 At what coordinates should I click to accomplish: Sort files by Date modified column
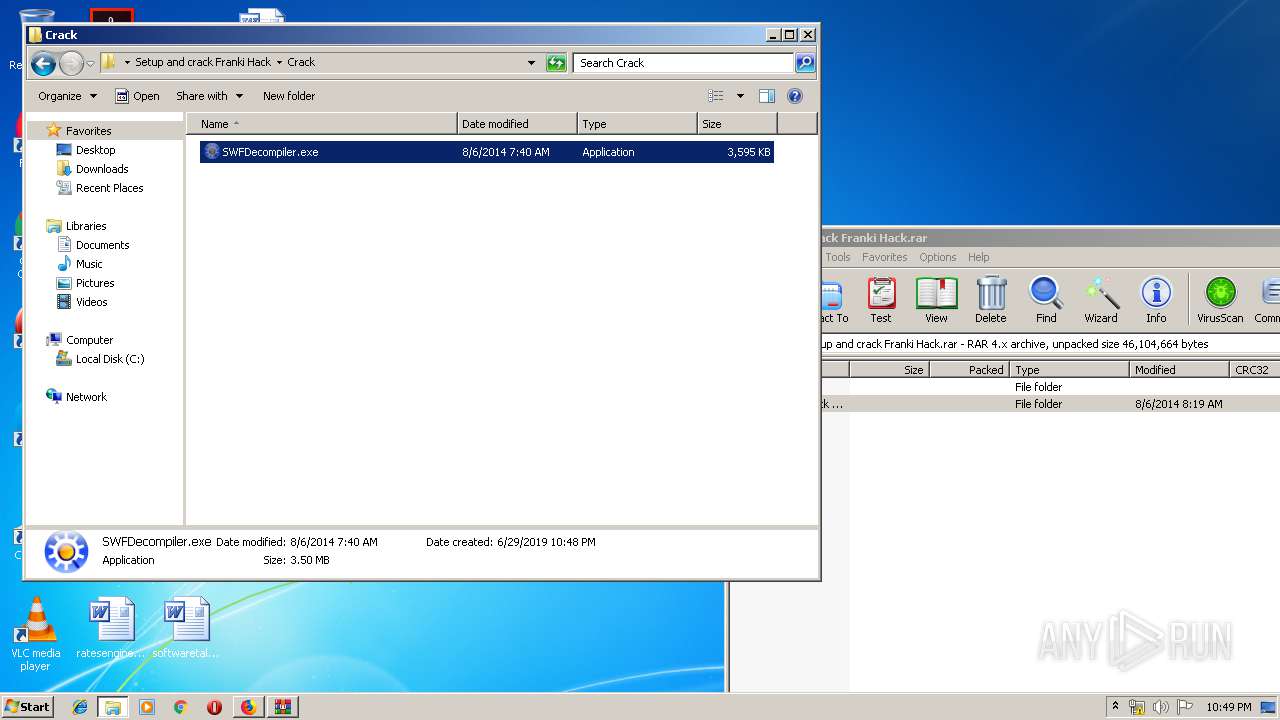(x=517, y=124)
